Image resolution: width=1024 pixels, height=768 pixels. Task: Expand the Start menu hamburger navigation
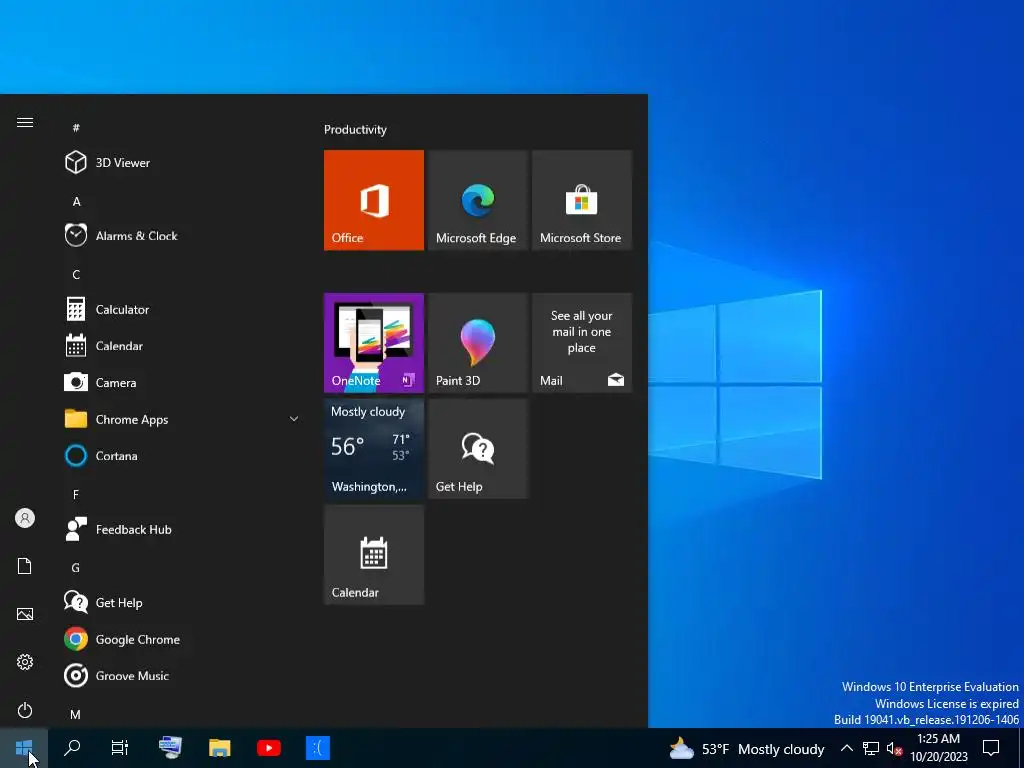25,123
